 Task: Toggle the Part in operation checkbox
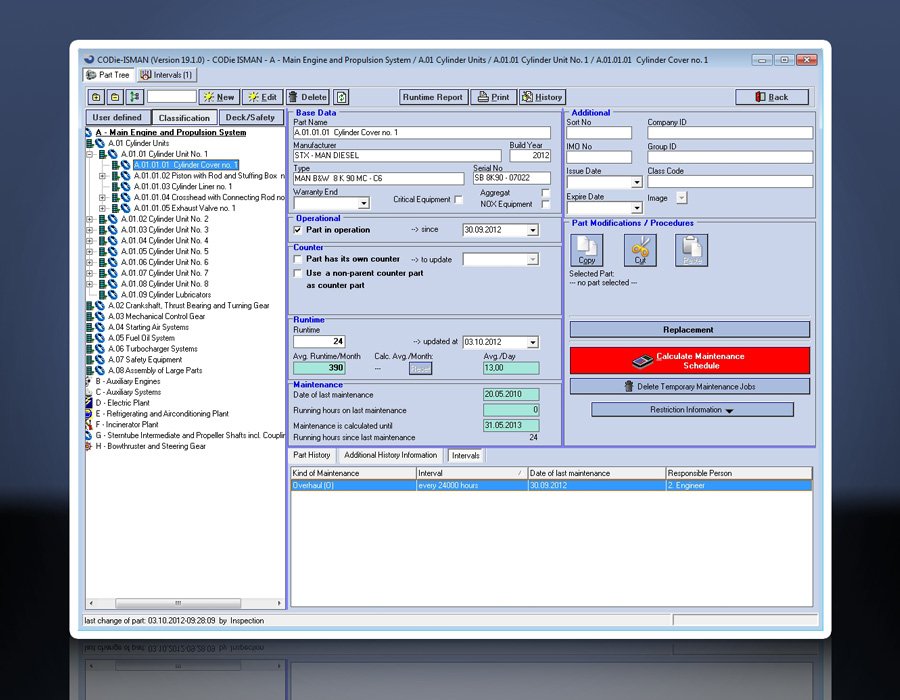point(298,230)
